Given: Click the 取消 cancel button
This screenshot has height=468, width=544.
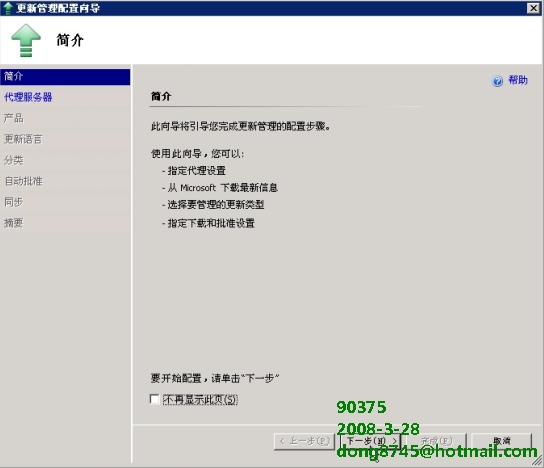Looking at the screenshot, I should point(502,441).
